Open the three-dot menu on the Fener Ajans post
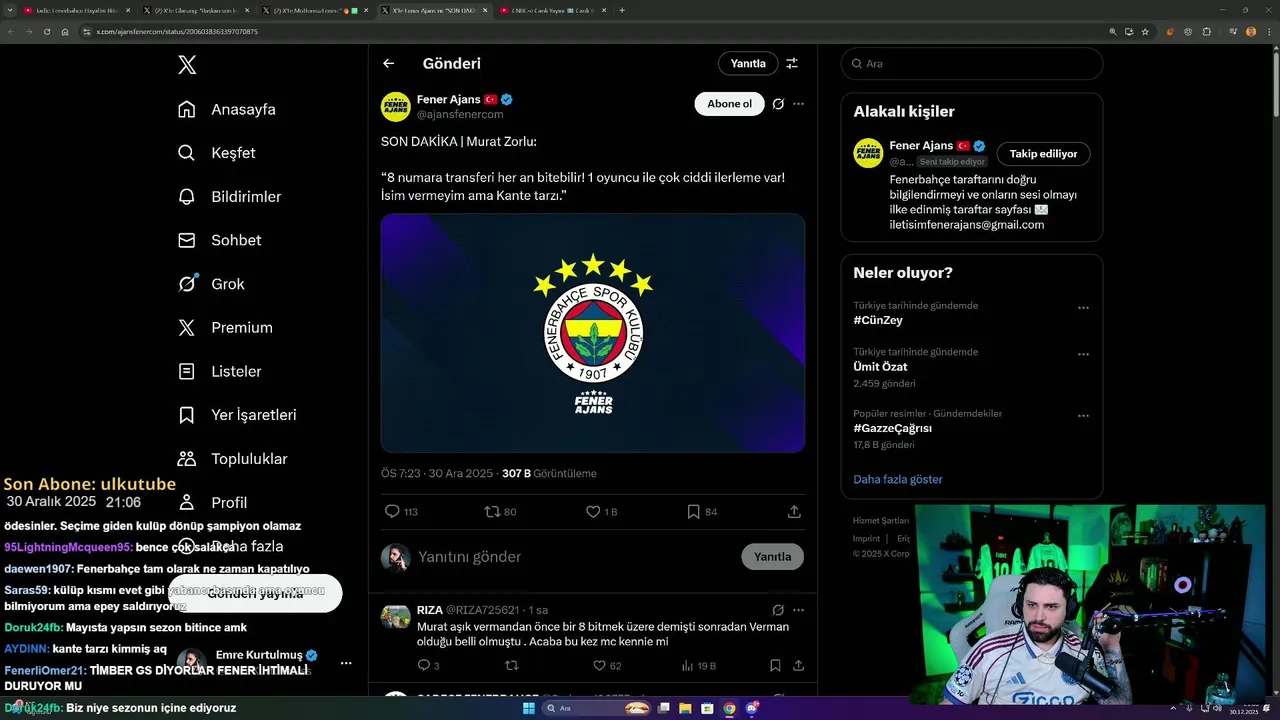Image resolution: width=1280 pixels, height=720 pixels. (798, 104)
